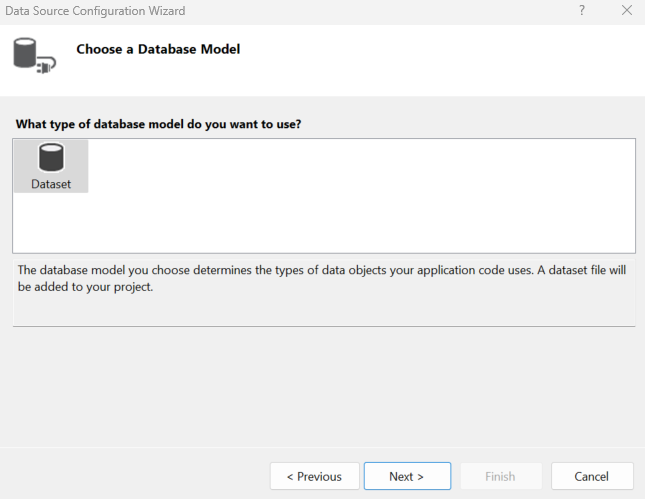Click the 'be added to your project' line

point(85,287)
